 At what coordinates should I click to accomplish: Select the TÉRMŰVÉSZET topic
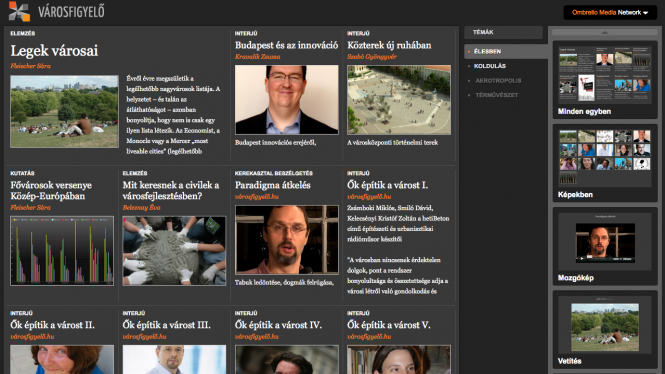(x=497, y=95)
